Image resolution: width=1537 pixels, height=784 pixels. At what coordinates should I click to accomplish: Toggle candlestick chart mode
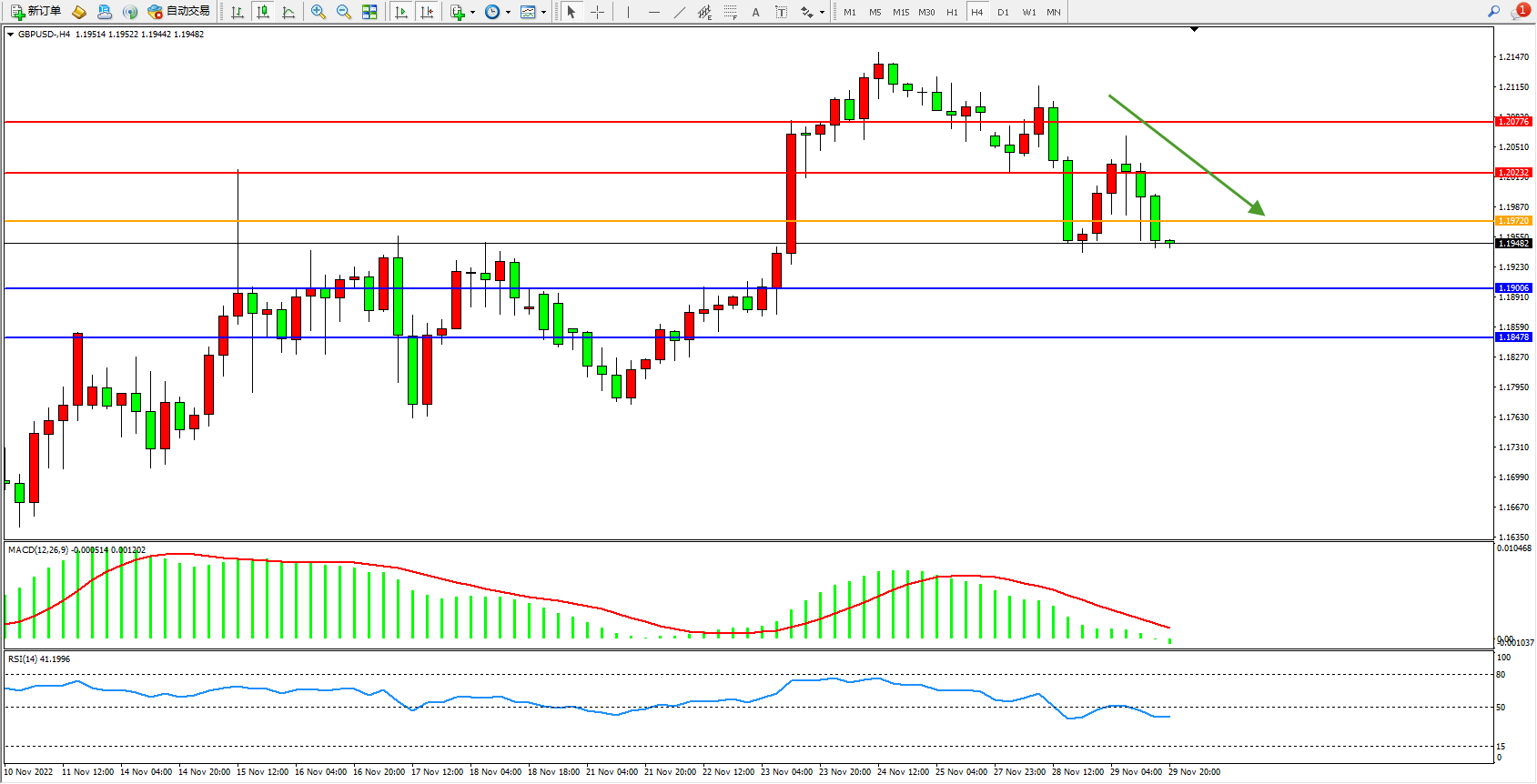click(x=263, y=12)
